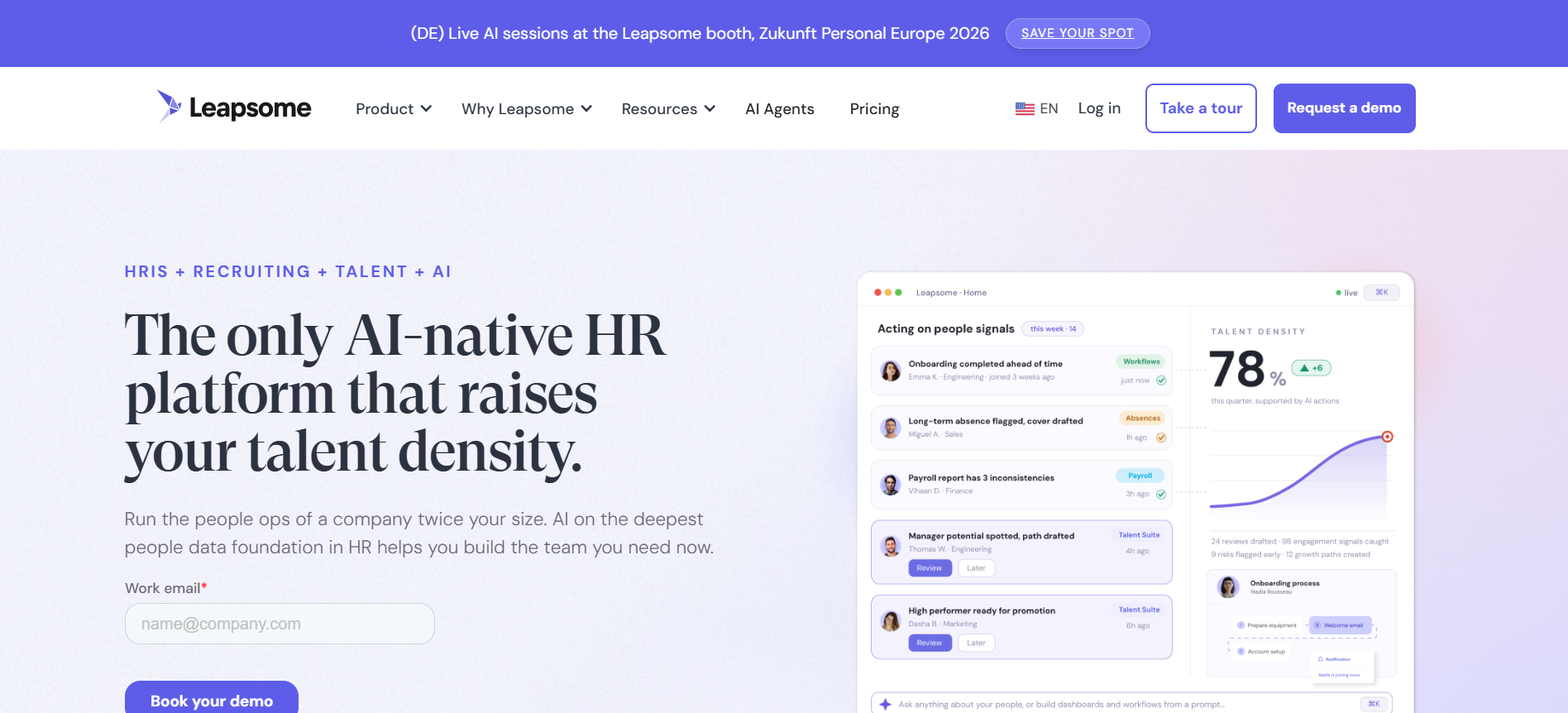Click the Welcome email step
1568x713 pixels.
pos(1340,625)
